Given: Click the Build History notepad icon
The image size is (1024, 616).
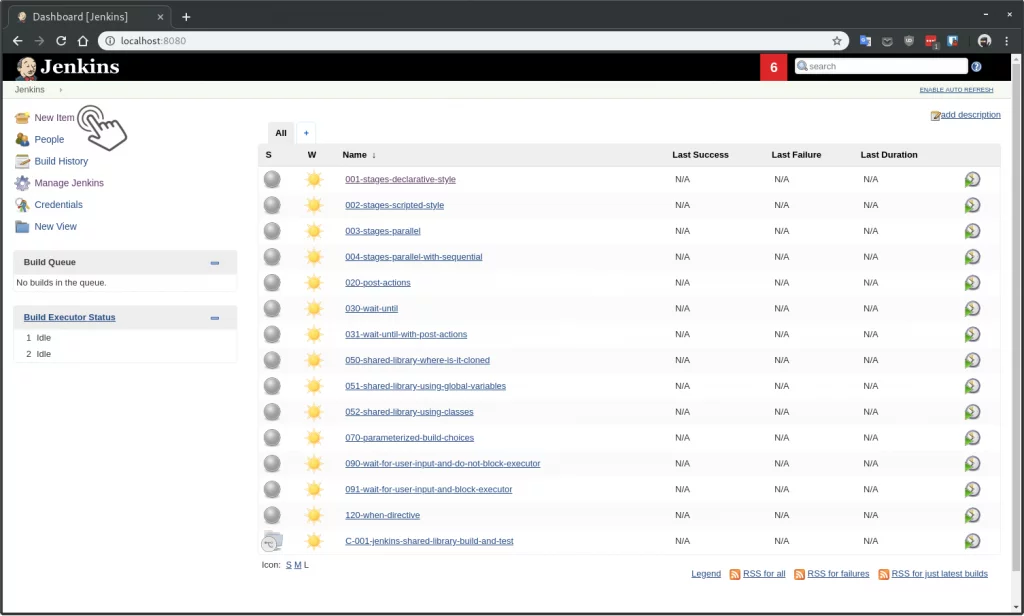Looking at the screenshot, I should coord(22,161).
